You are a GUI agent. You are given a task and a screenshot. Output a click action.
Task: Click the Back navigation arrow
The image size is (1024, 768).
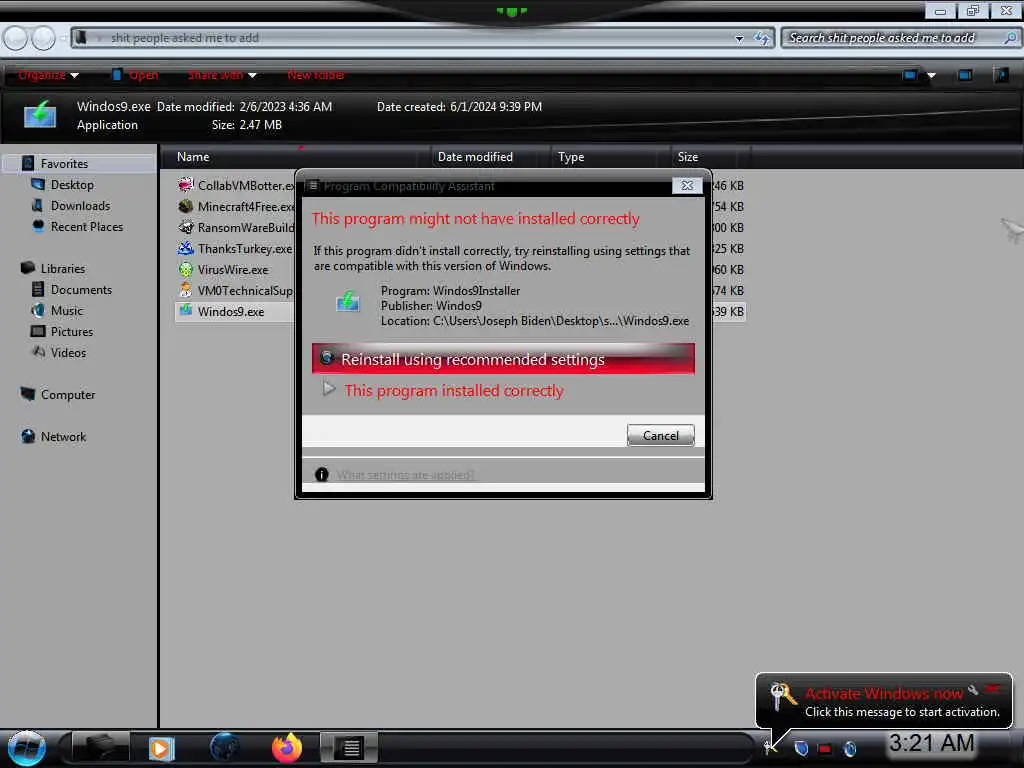point(16,39)
